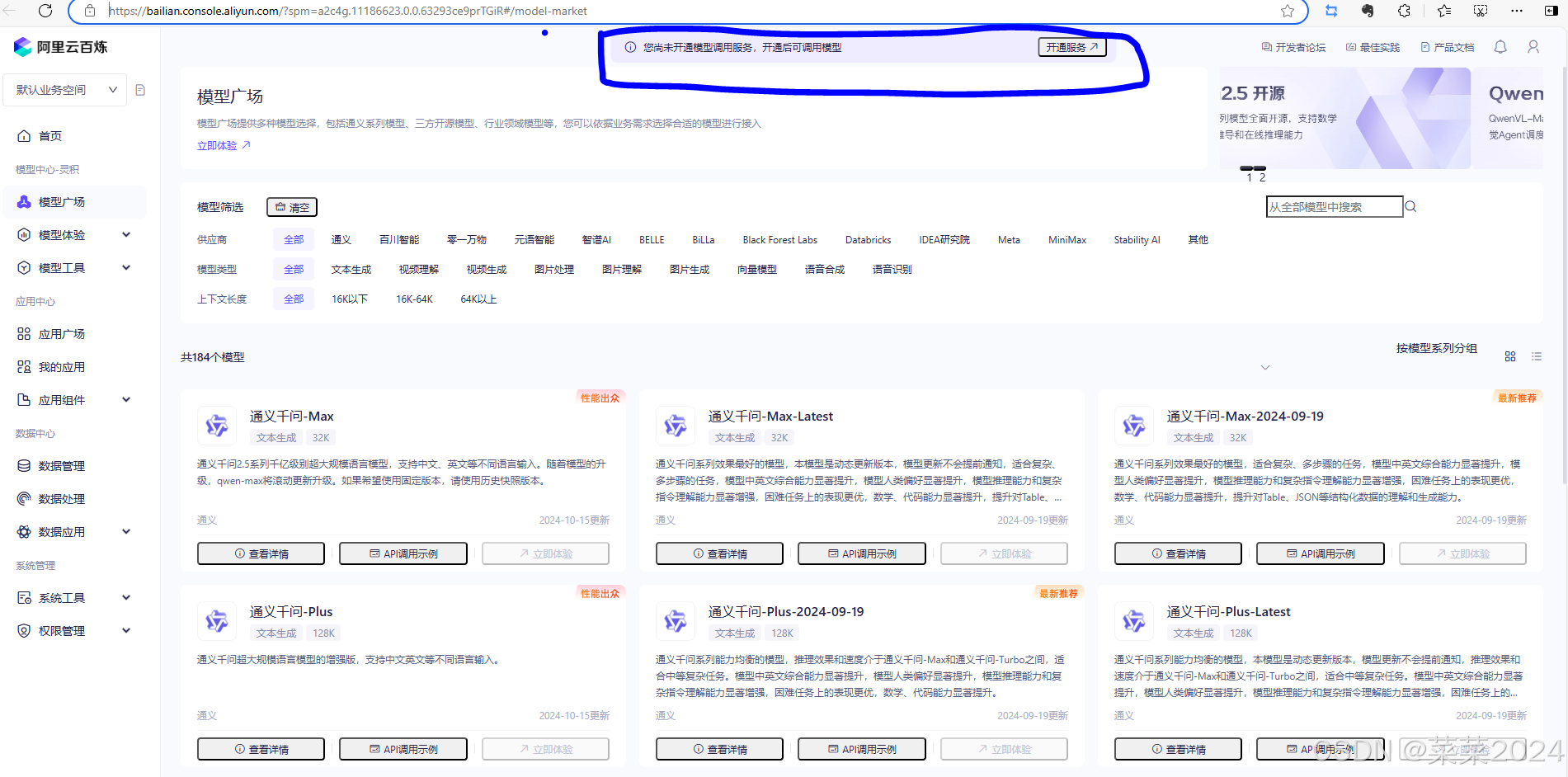The width and height of the screenshot is (1568, 777).
Task: Open the 开发者论坛 link
Action: click(x=1293, y=47)
